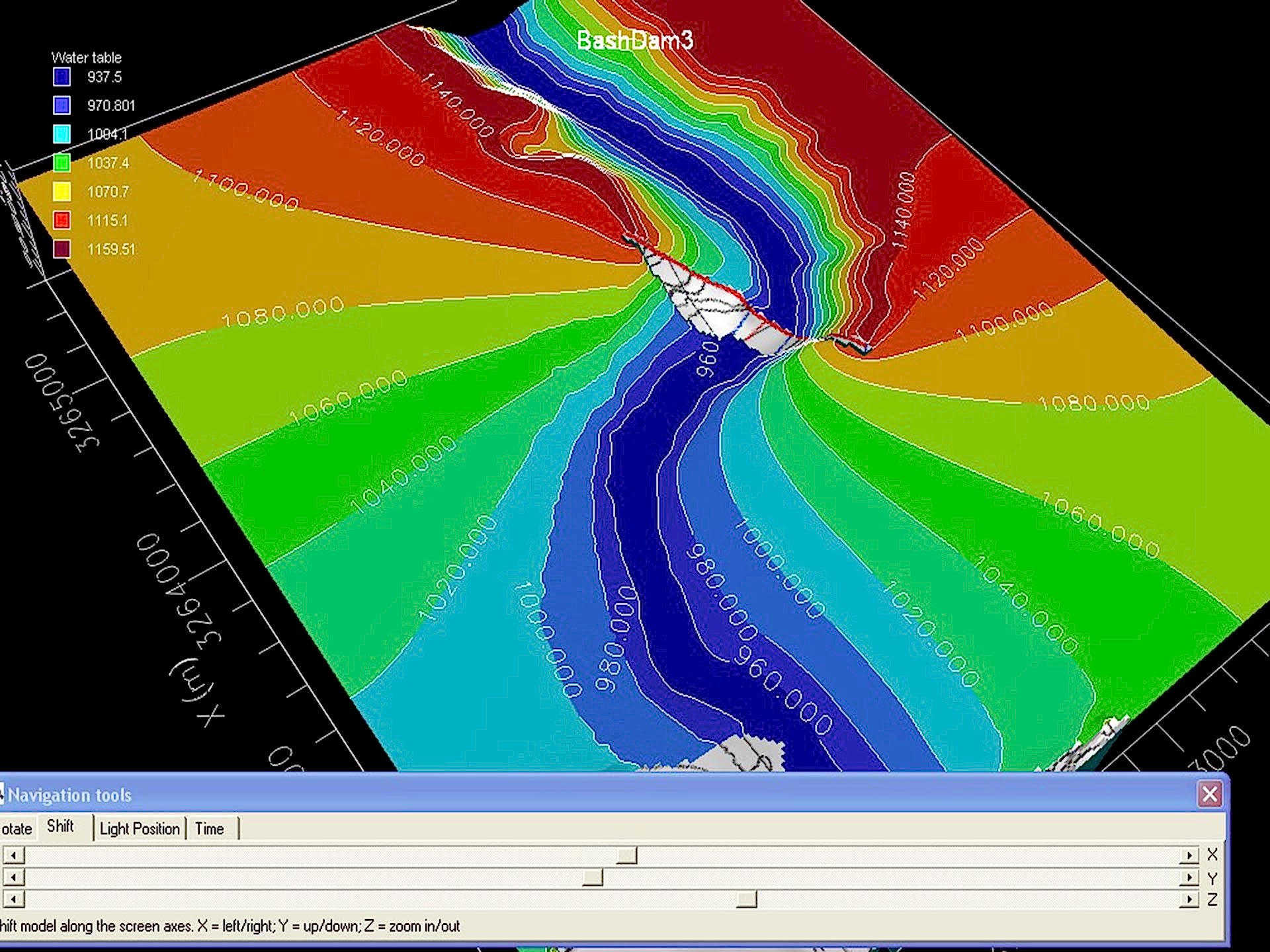Click the Z zoom slider thumb

coord(746,899)
